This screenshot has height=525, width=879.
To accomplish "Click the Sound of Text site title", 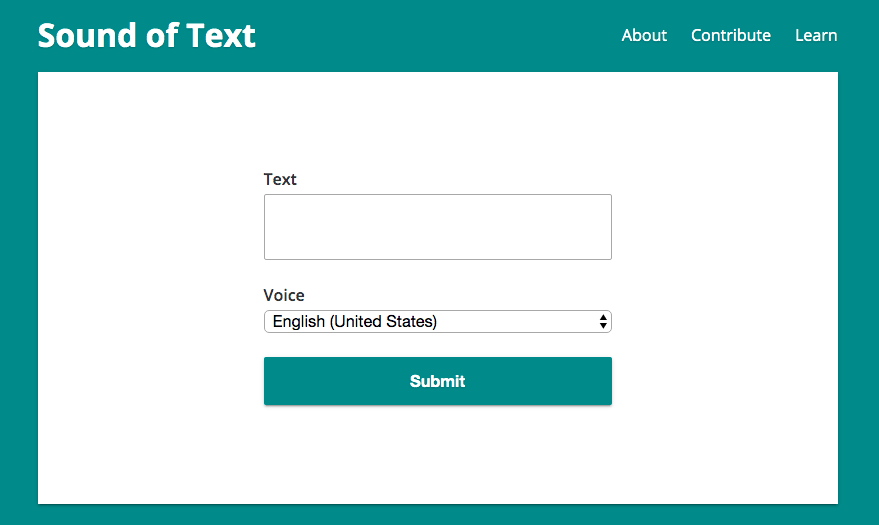I will tap(146, 35).
